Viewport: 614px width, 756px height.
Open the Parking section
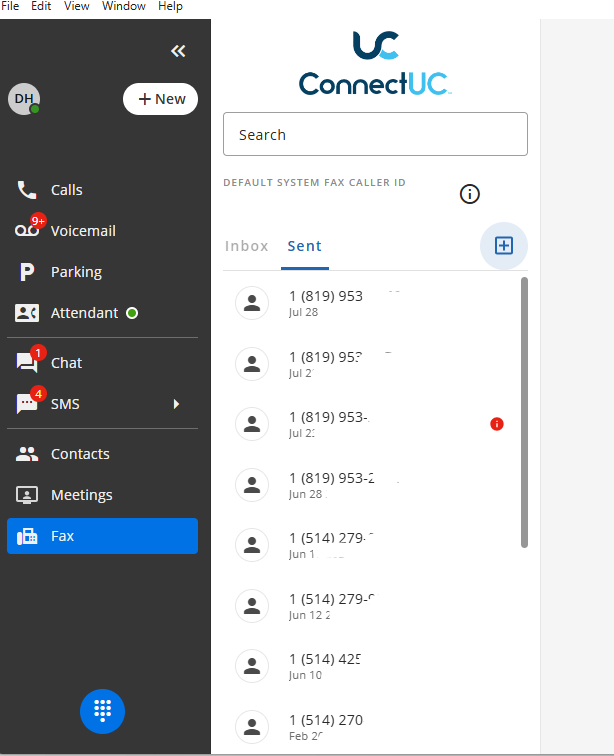click(x=102, y=272)
